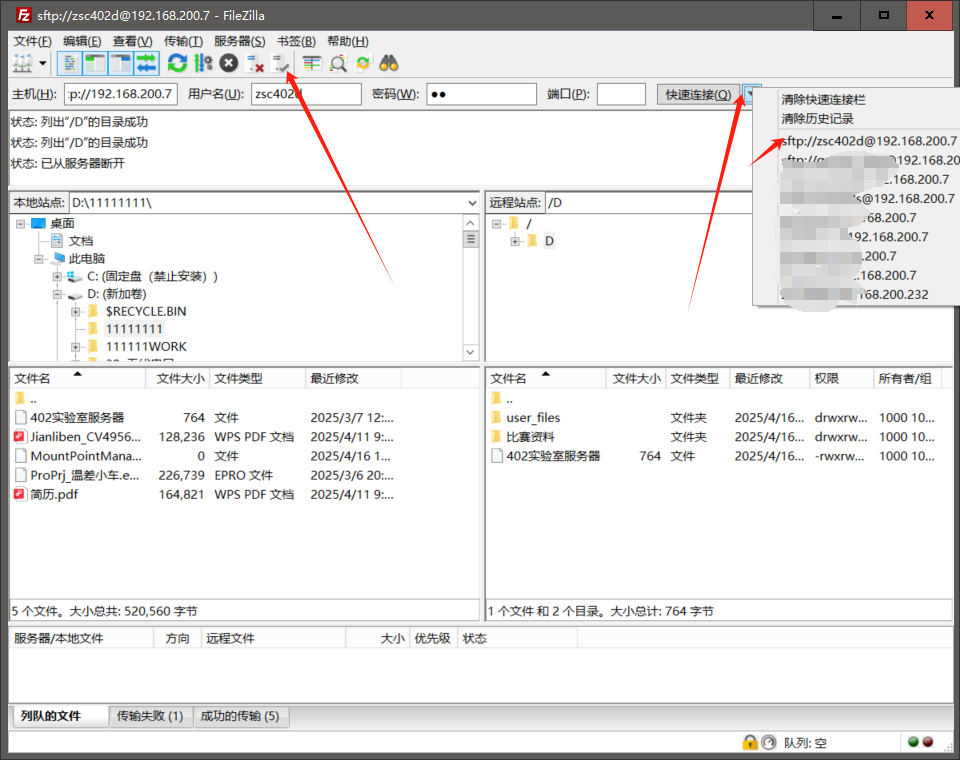Click the 远程站点 path field
The image size is (960, 760).
pyautogui.click(x=649, y=203)
